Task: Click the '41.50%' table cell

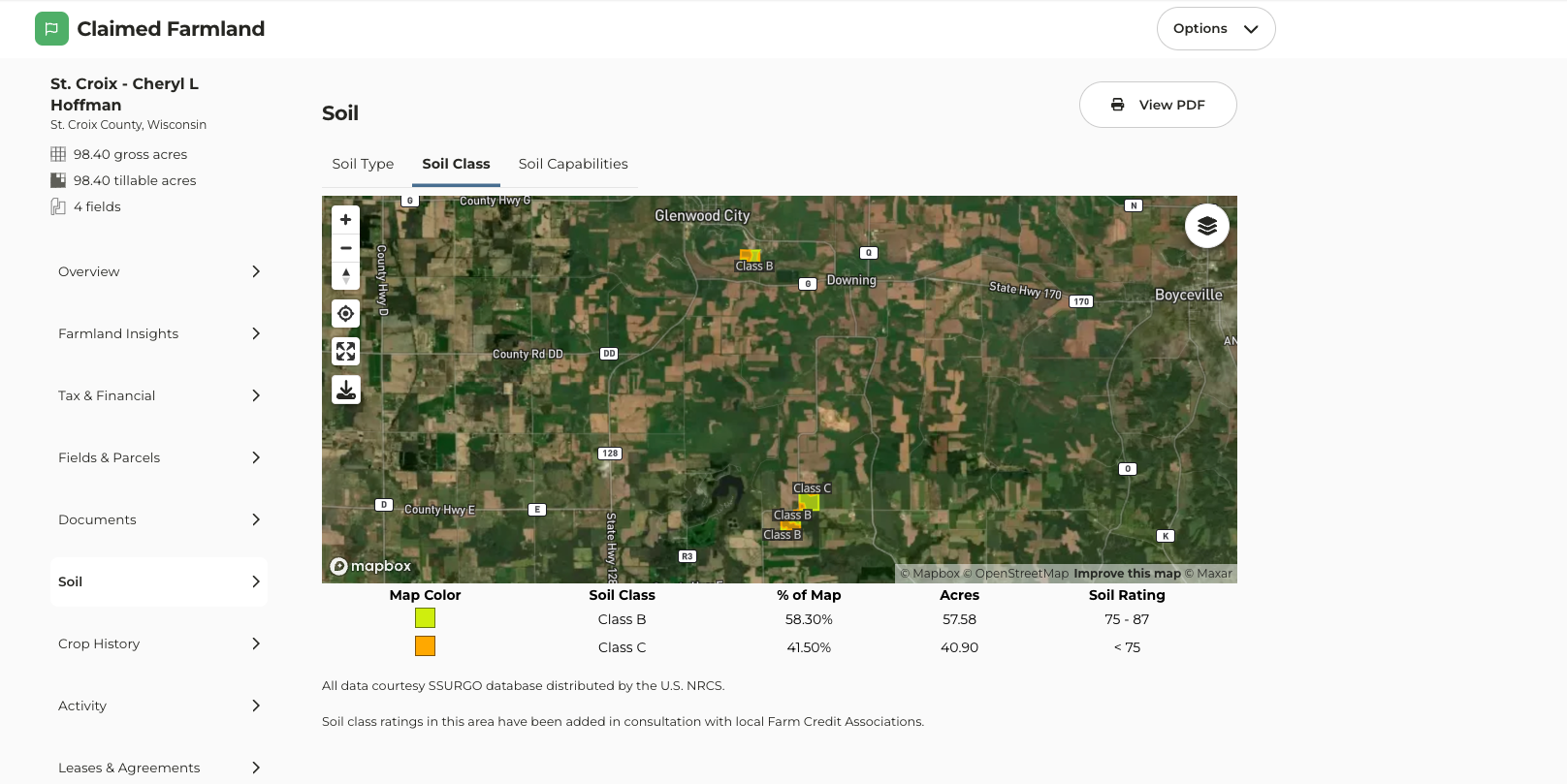Action: pyautogui.click(x=809, y=647)
